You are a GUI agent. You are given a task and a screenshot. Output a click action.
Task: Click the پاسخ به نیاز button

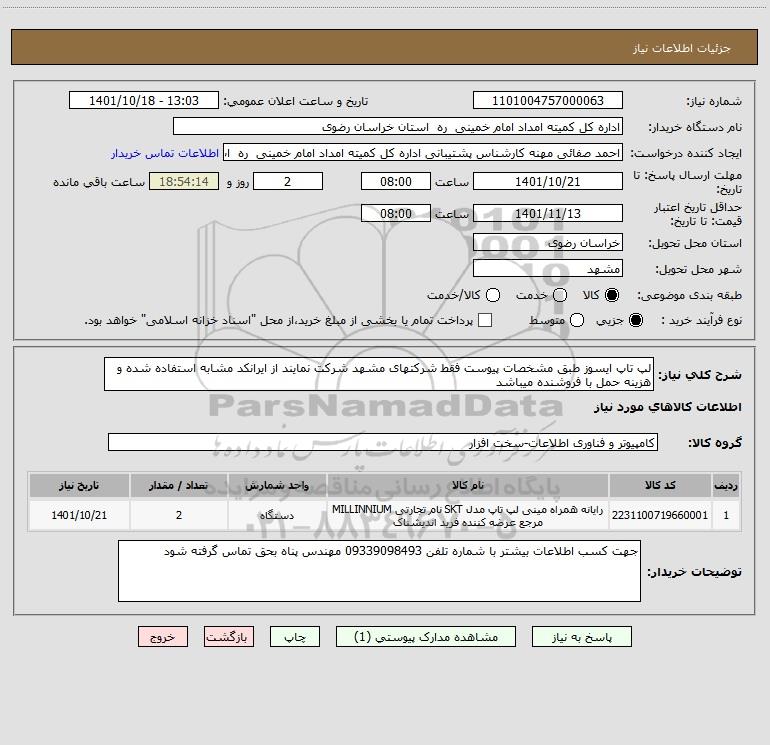point(581,636)
